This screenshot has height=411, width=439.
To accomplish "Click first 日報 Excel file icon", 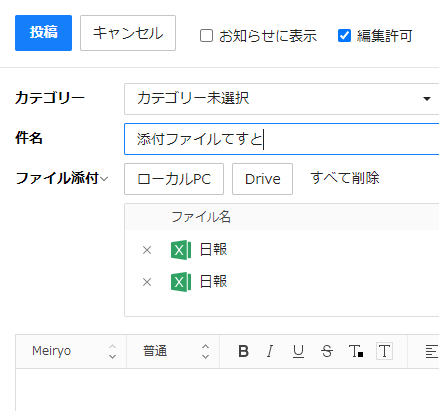I will (x=181, y=250).
